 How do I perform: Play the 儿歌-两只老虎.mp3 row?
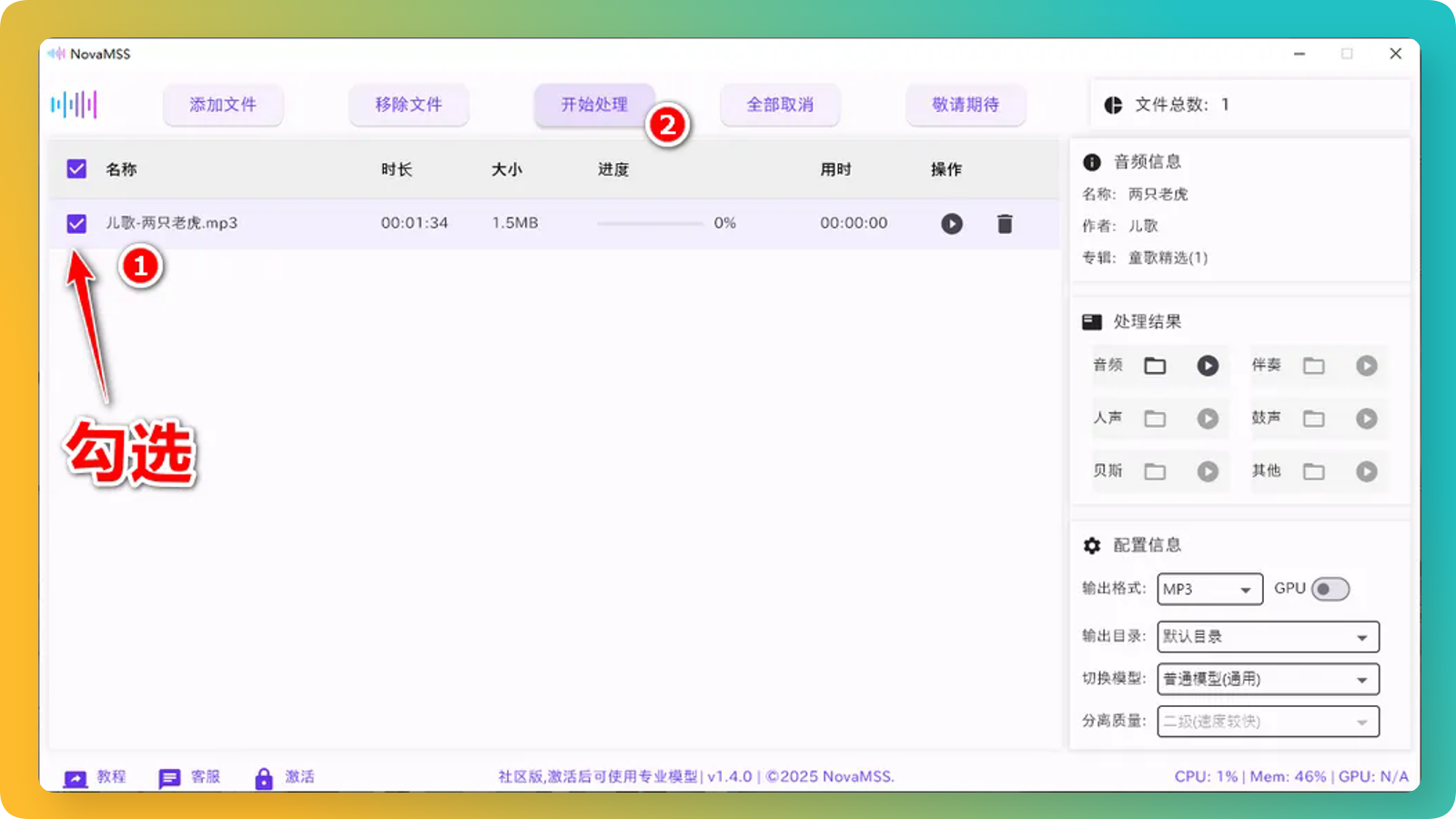(952, 224)
